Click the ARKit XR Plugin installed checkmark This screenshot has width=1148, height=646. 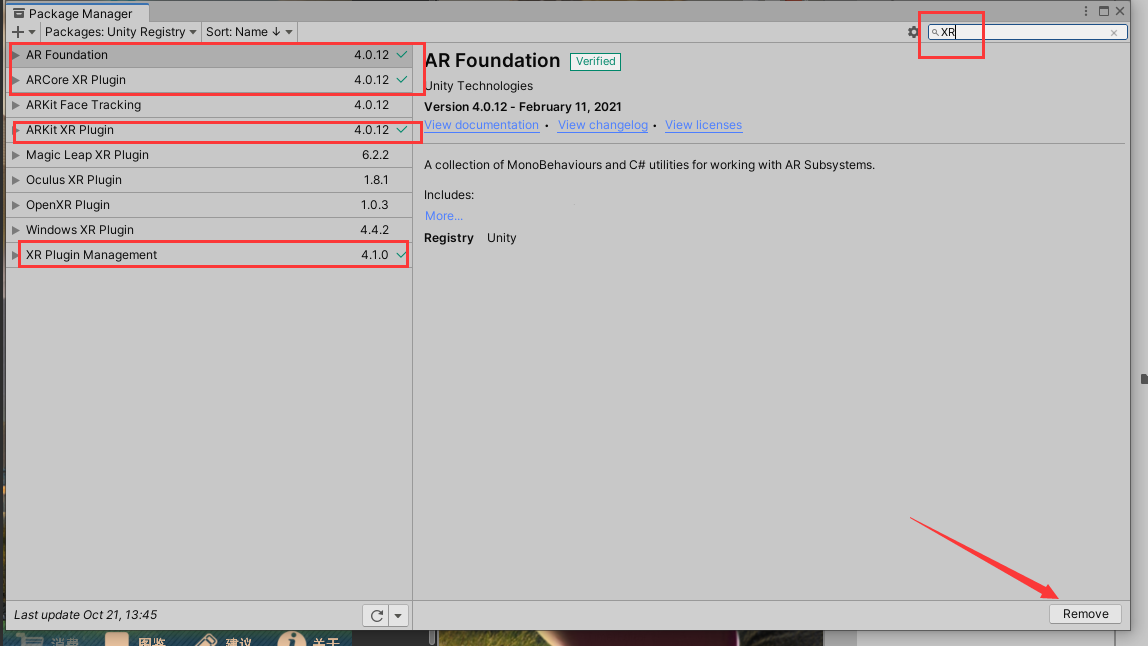tap(402, 129)
